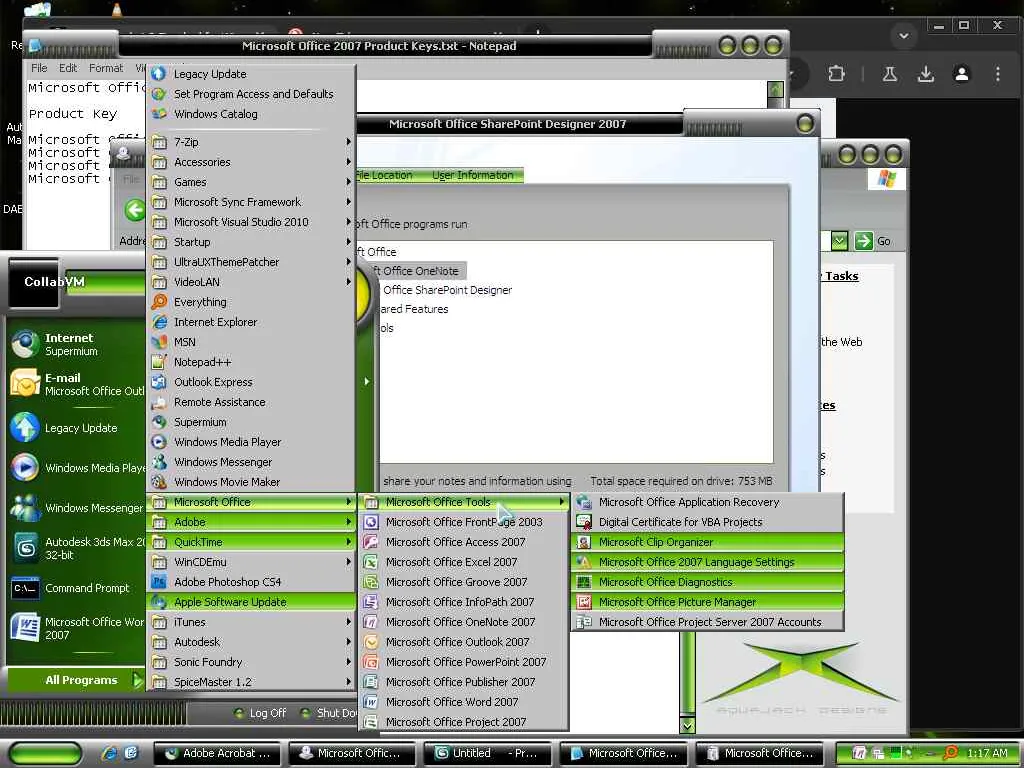The width and height of the screenshot is (1024, 768).
Task: Launch Remote Assistance
Action: (251, 402)
